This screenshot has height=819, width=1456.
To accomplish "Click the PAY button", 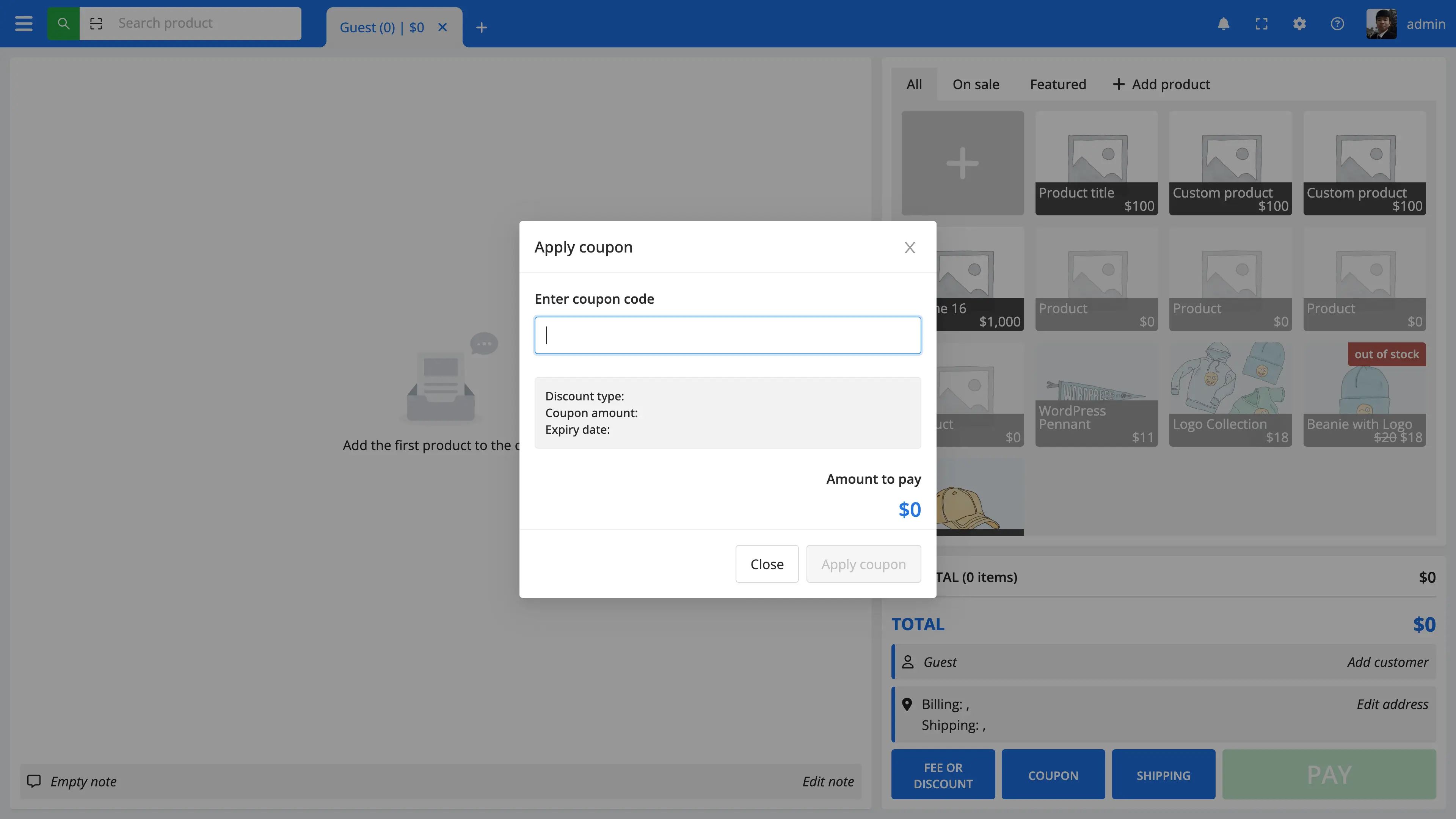I will pyautogui.click(x=1329, y=775).
